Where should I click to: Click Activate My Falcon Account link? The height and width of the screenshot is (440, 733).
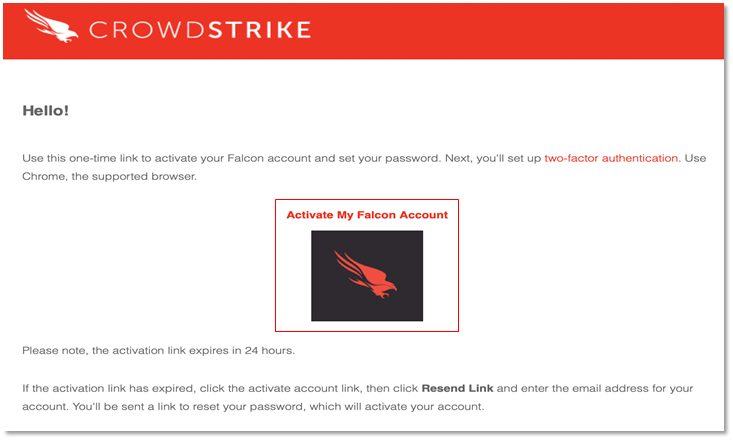click(367, 215)
